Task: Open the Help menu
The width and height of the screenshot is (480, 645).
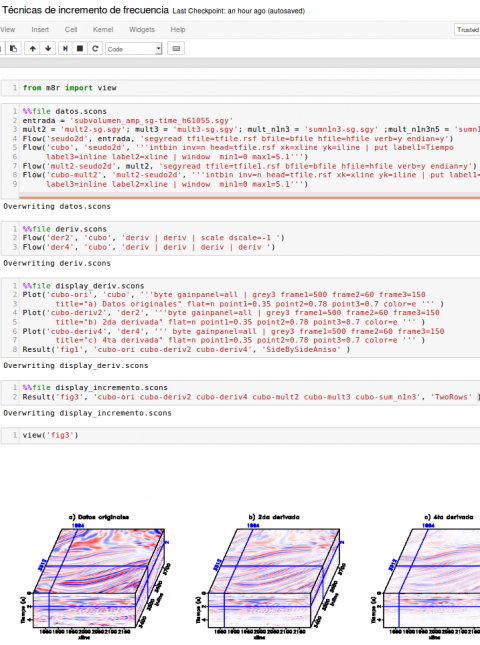Action: pos(178,30)
